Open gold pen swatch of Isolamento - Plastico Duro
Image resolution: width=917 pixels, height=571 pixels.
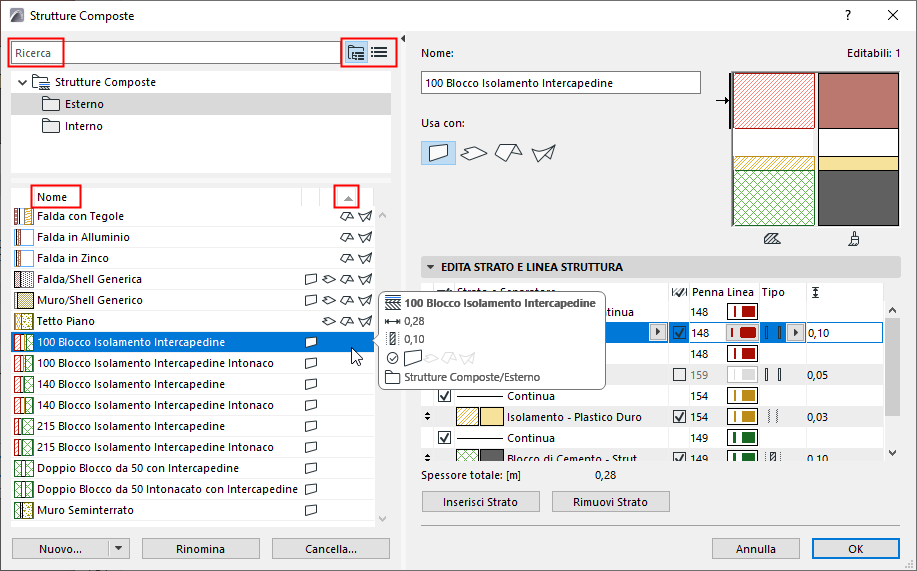pyautogui.click(x=742, y=417)
